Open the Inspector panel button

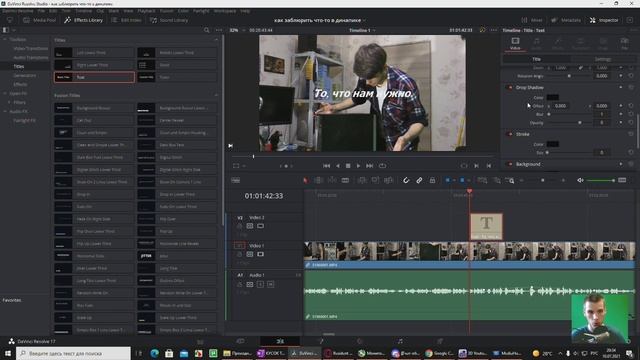pos(604,20)
